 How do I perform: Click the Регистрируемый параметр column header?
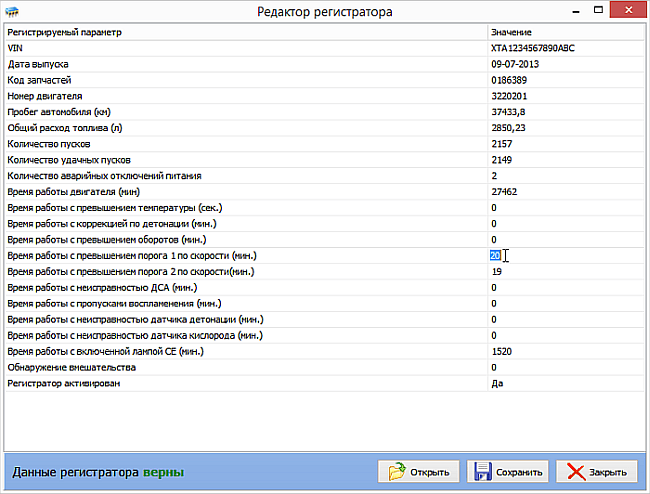(x=245, y=32)
